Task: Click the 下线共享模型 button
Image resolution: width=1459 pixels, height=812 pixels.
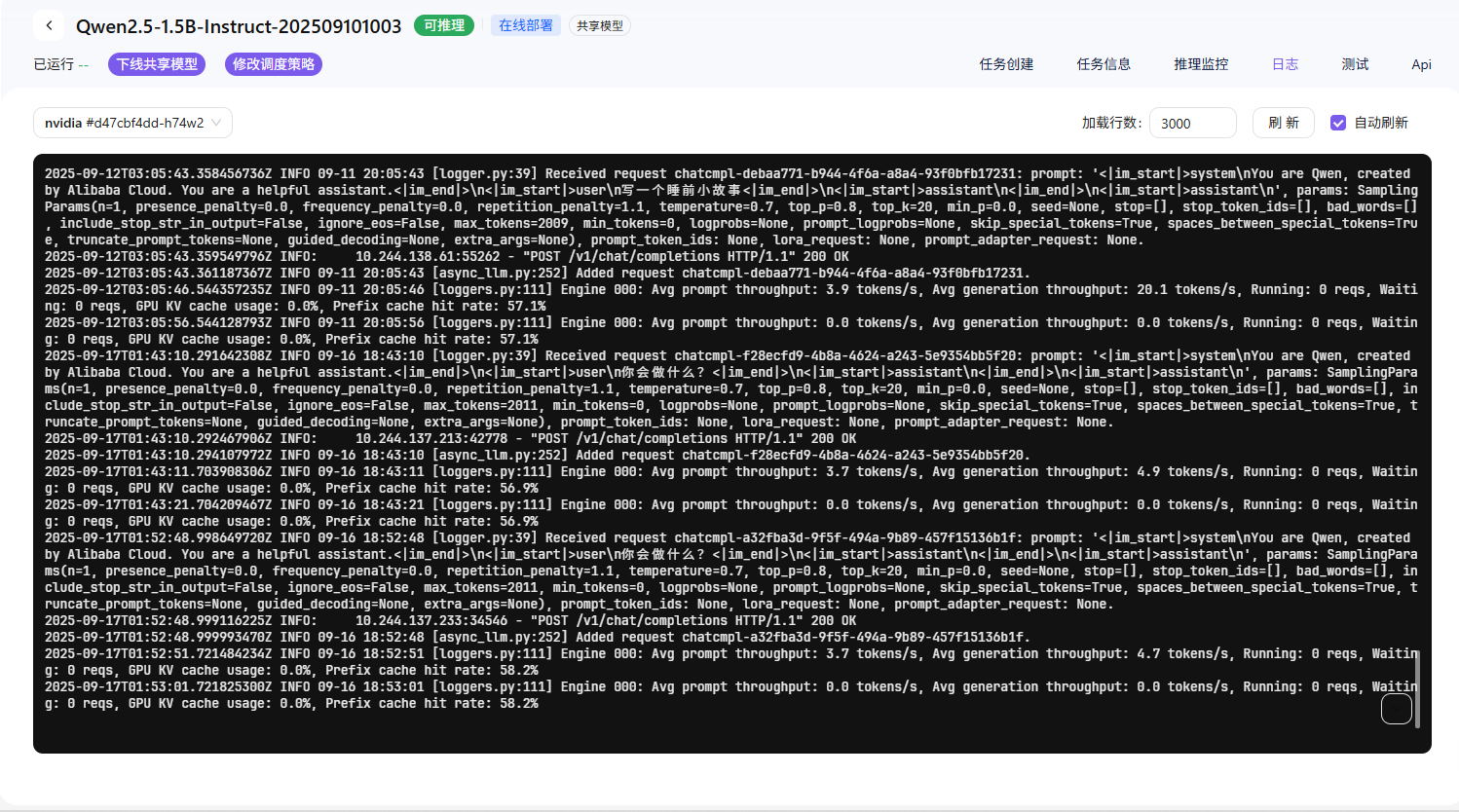Action: 157,64
